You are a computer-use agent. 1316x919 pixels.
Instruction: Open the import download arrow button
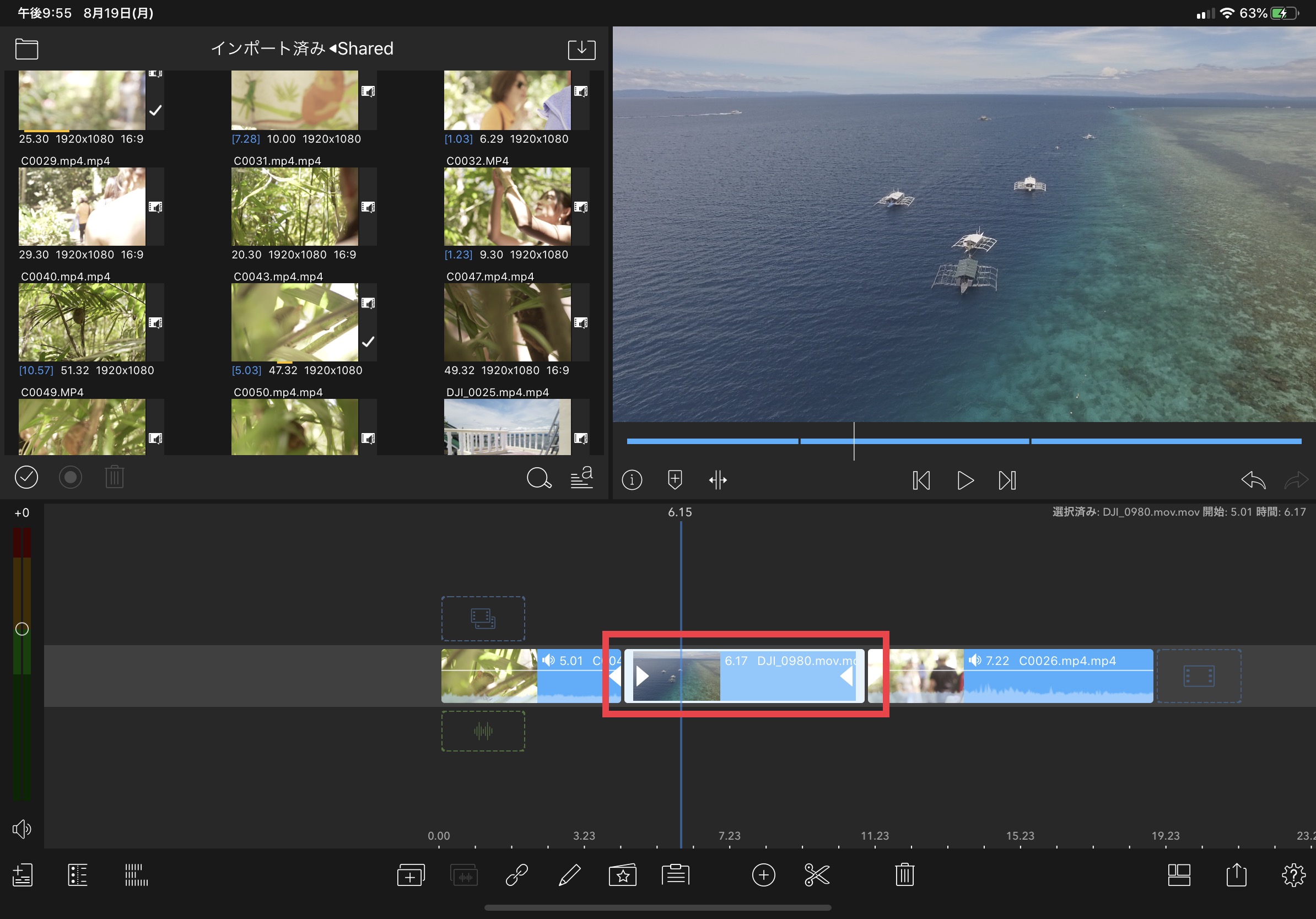coord(581,48)
